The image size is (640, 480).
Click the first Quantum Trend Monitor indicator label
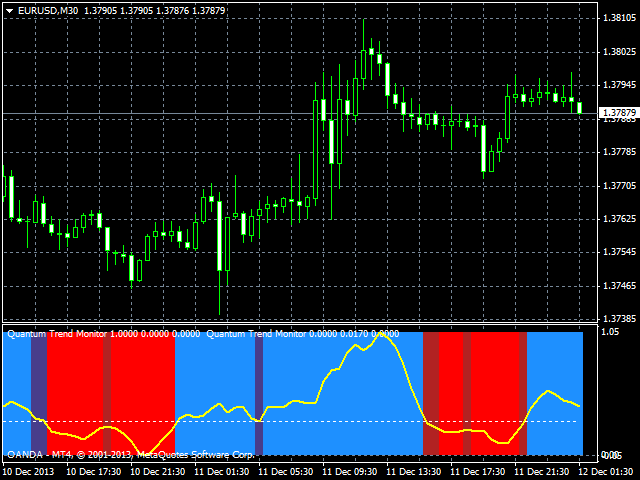[103, 334]
